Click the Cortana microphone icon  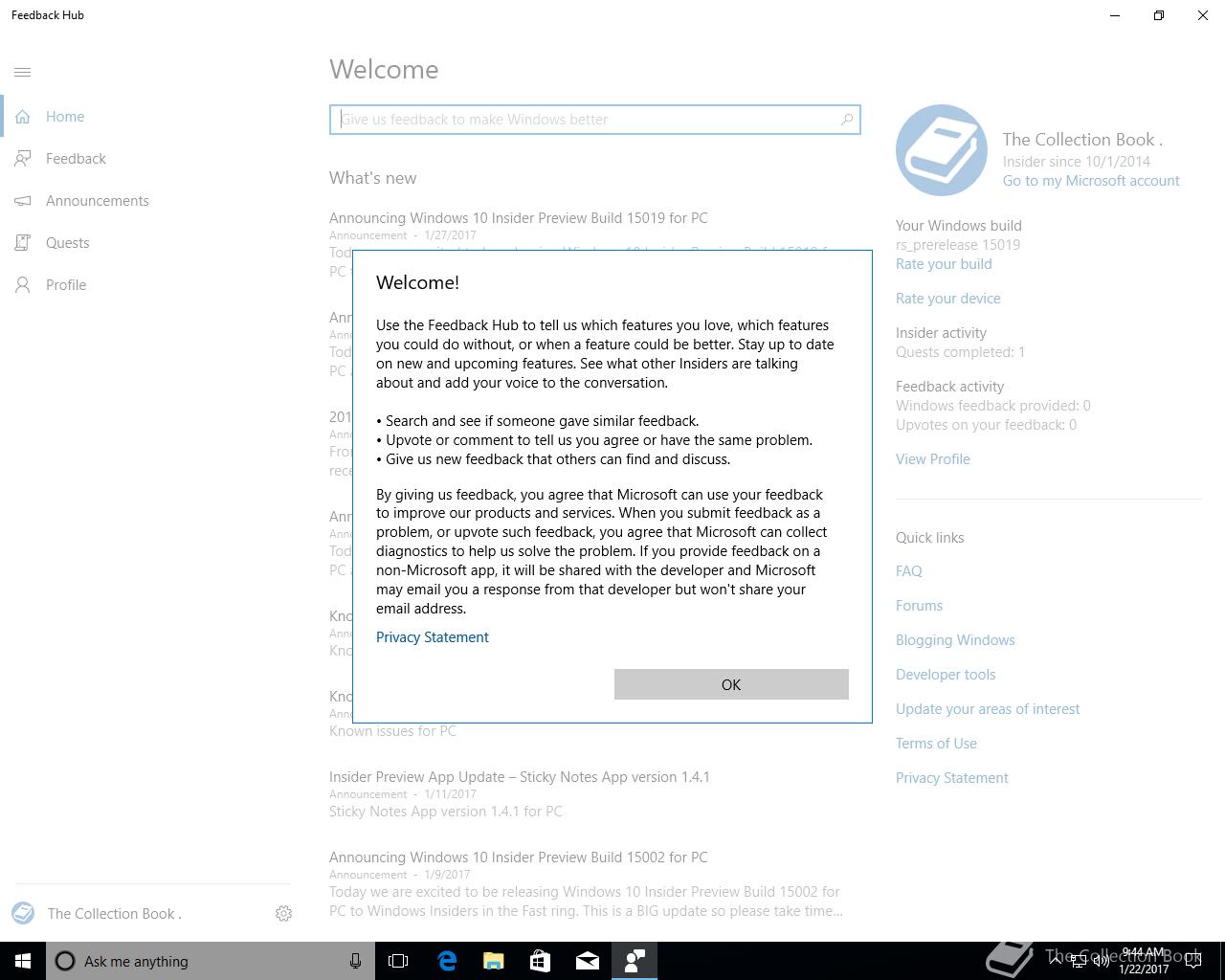pyautogui.click(x=355, y=961)
